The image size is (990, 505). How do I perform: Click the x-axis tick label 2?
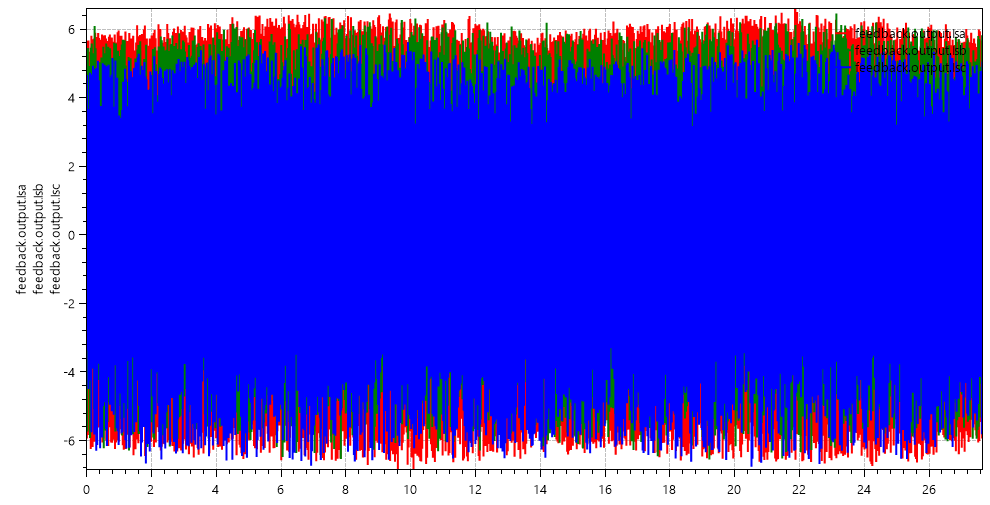coord(151,489)
